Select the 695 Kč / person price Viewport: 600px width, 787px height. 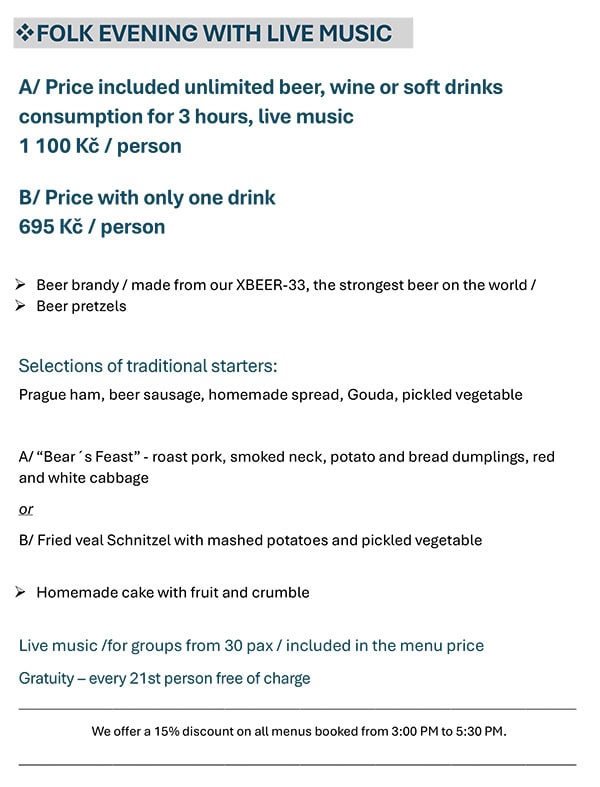pyautogui.click(x=92, y=226)
